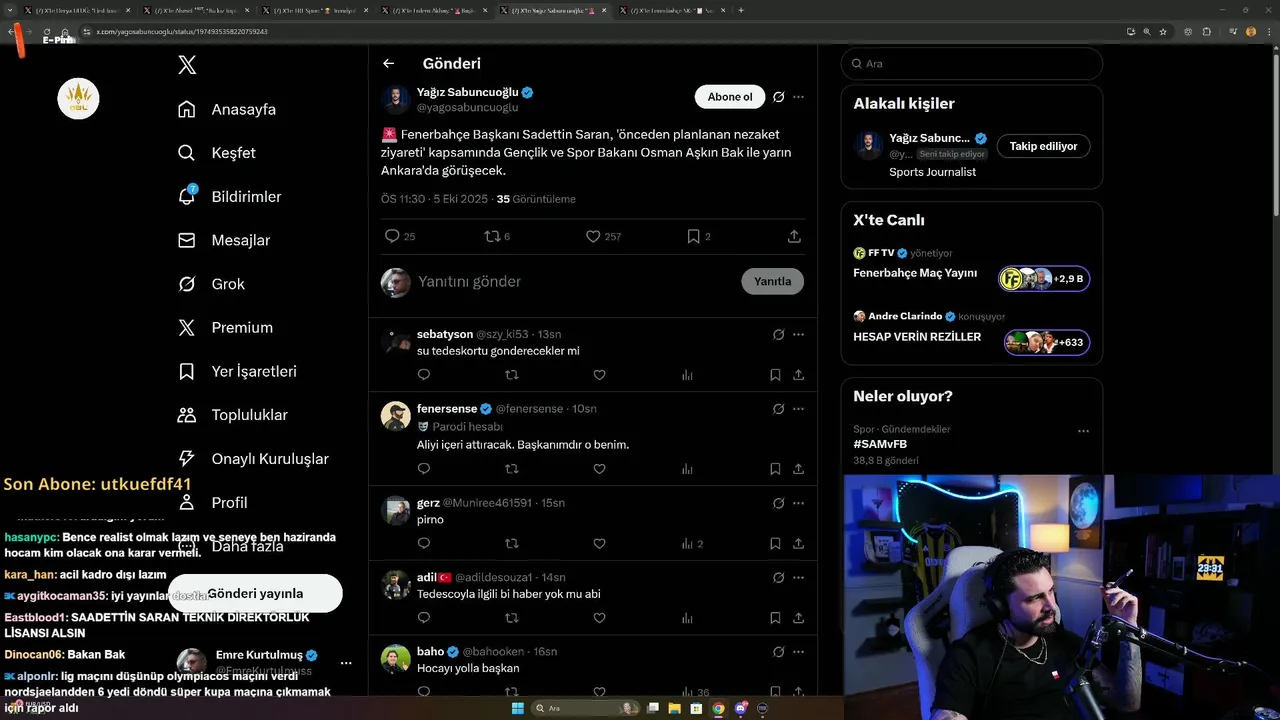Open Topluluklar in the sidebar
Viewport: 1280px width, 720px height.
[x=233, y=415]
